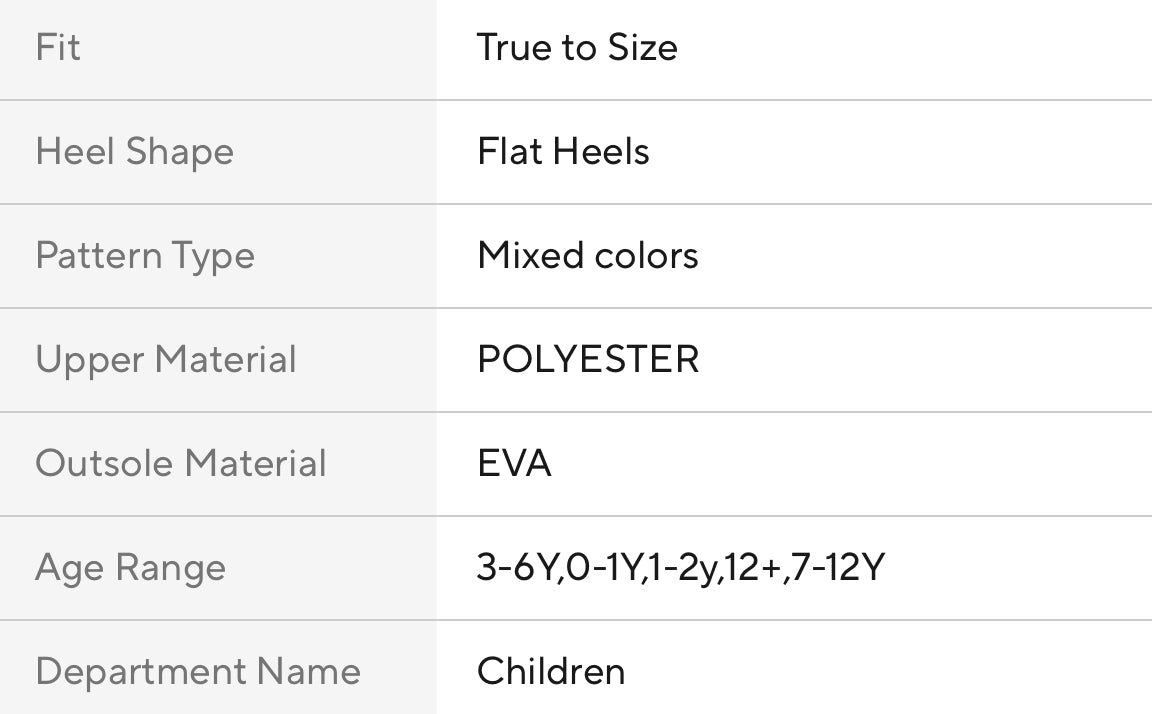Select the True to Size value

point(577,48)
